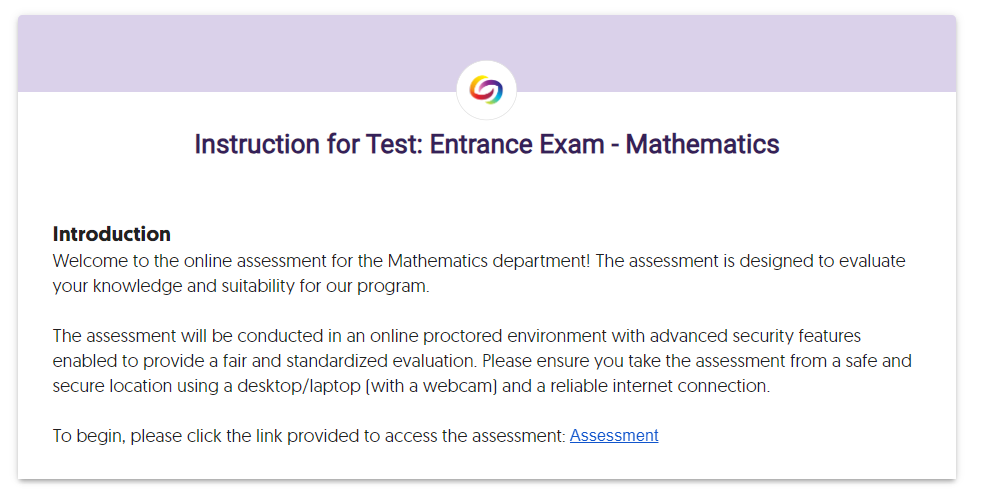Click the Instruction for Test page title

tap(486, 144)
